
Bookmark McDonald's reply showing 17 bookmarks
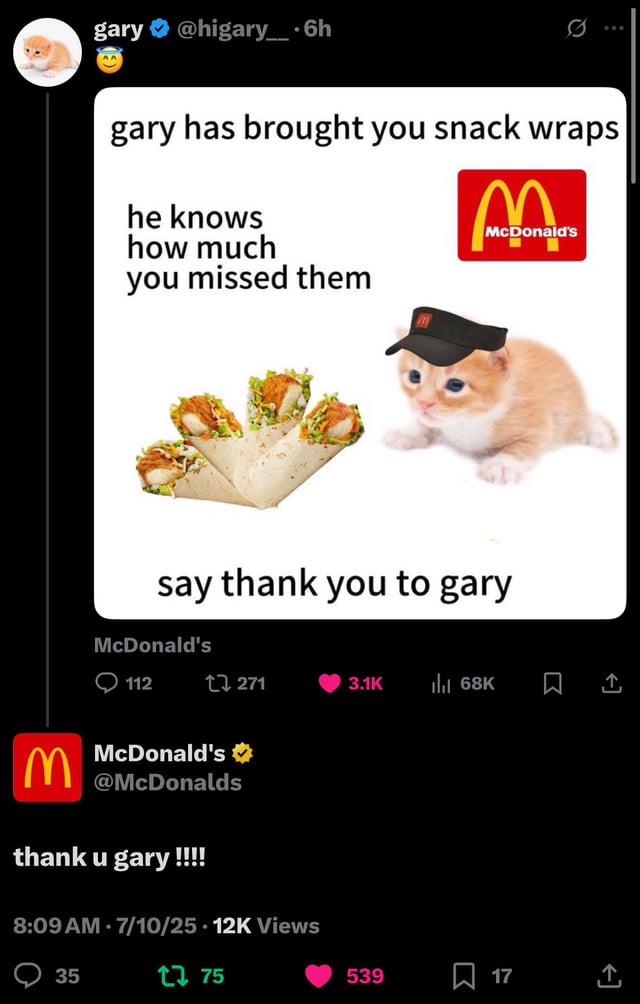tap(483, 975)
